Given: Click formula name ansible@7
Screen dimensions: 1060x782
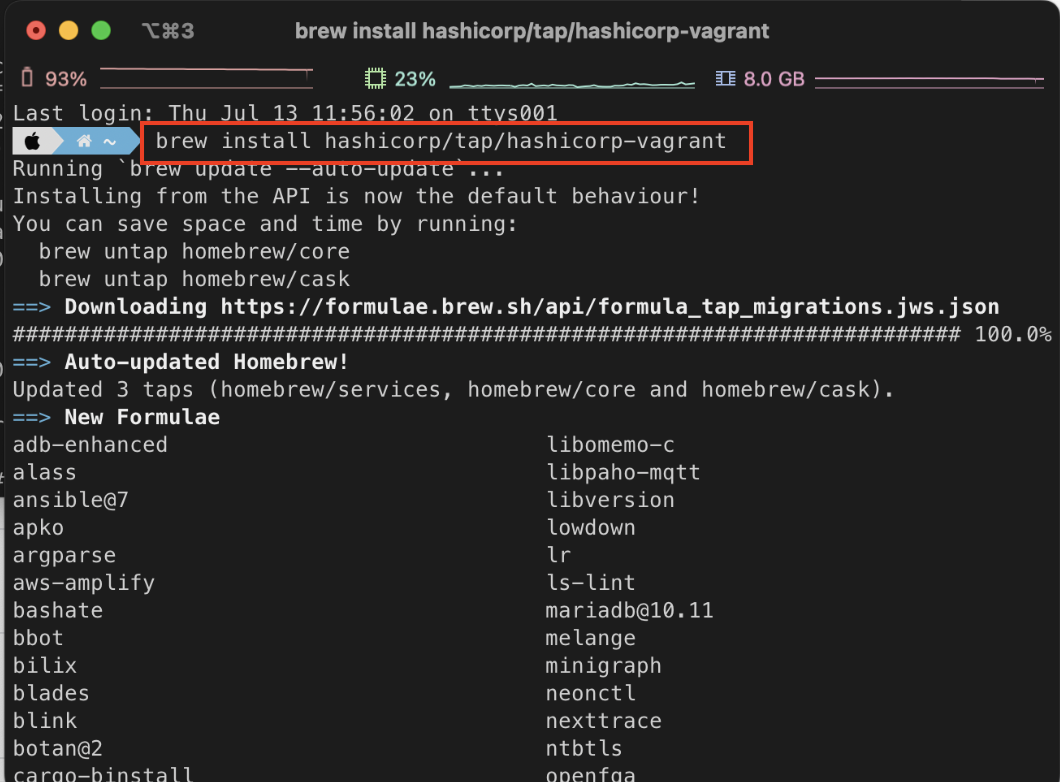Looking at the screenshot, I should coord(70,500).
